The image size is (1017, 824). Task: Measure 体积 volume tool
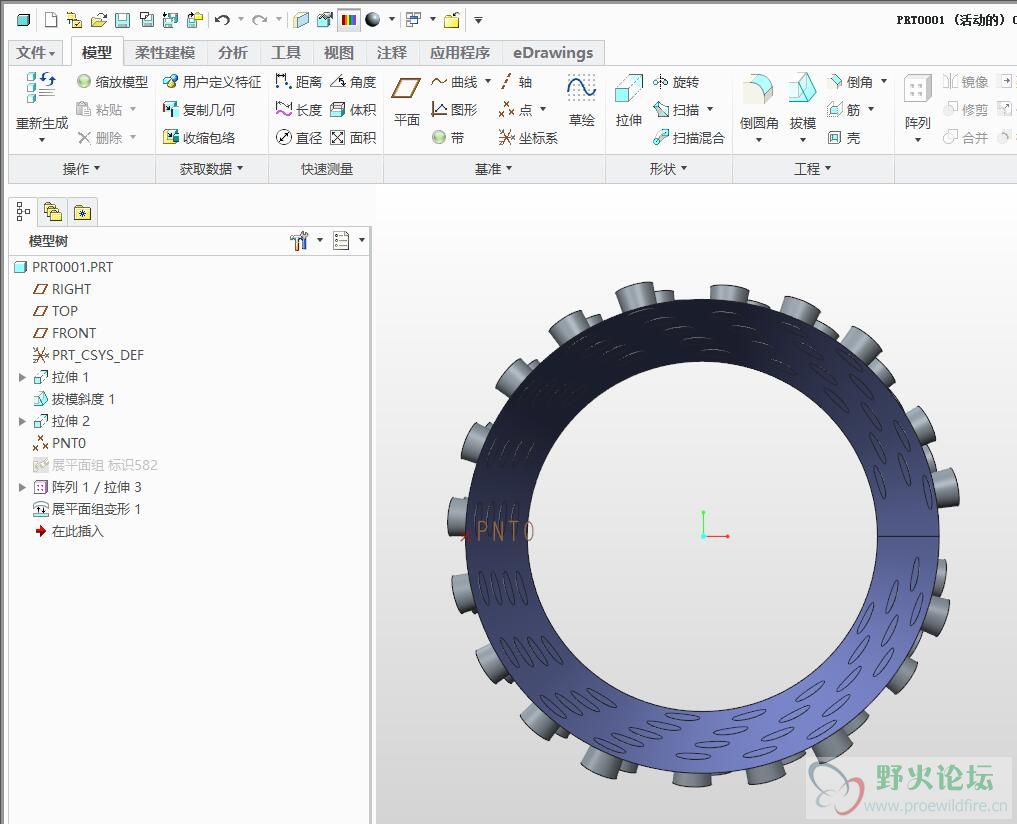(x=353, y=110)
